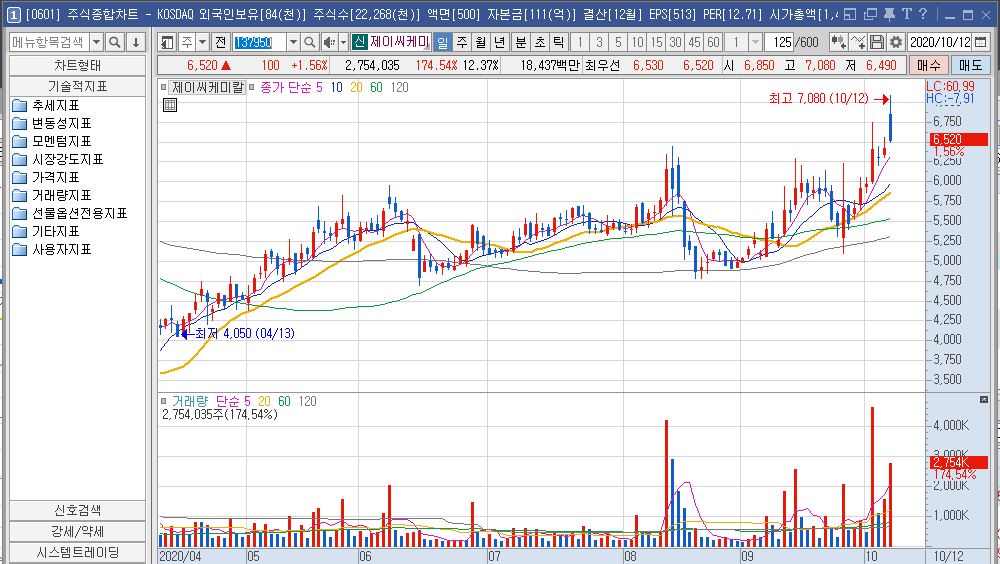Close the volume sub-chart pane
Image resolution: width=1000 pixels, height=564 pixels.
(x=983, y=399)
